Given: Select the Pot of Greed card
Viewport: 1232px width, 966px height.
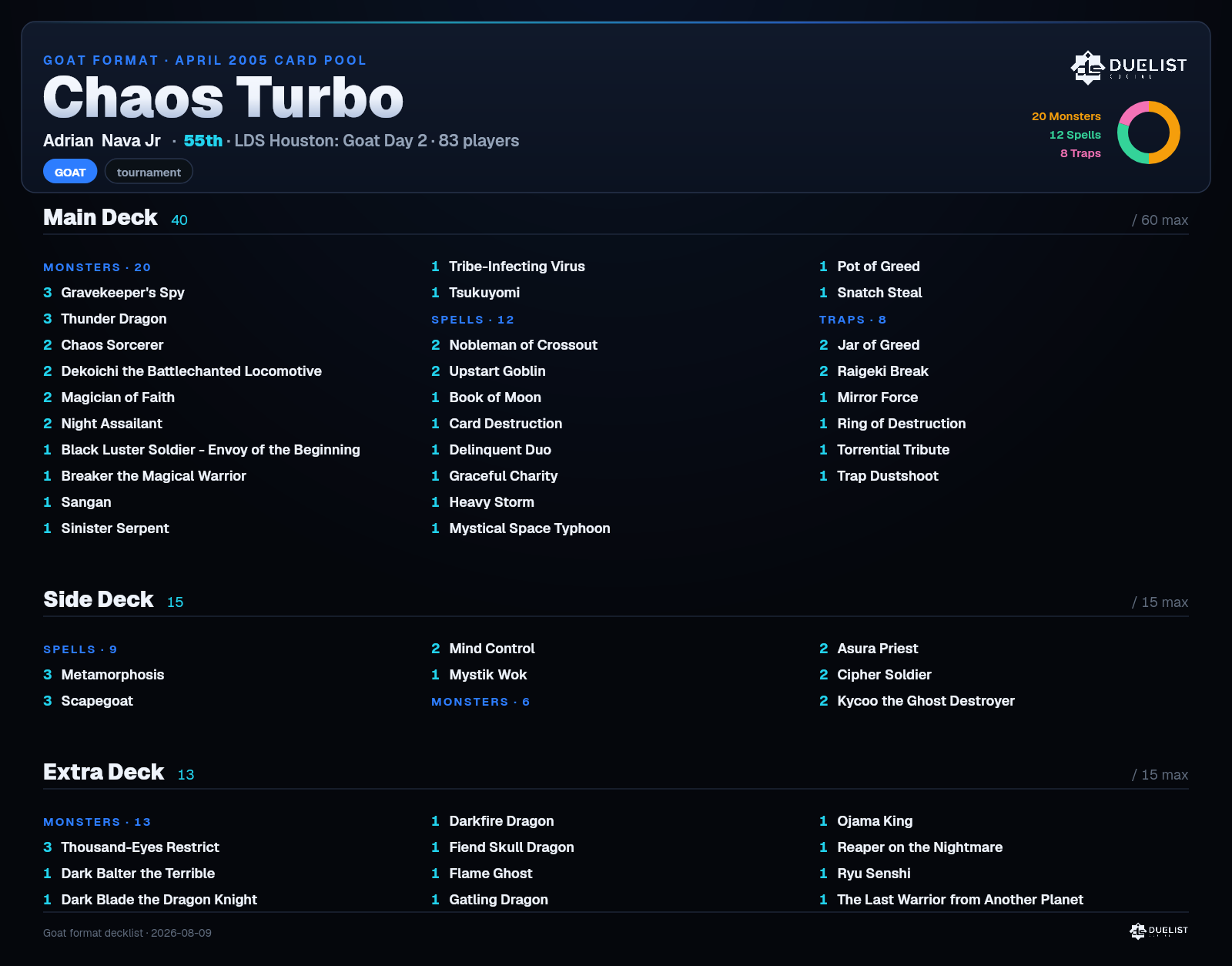Looking at the screenshot, I should point(869,267).
